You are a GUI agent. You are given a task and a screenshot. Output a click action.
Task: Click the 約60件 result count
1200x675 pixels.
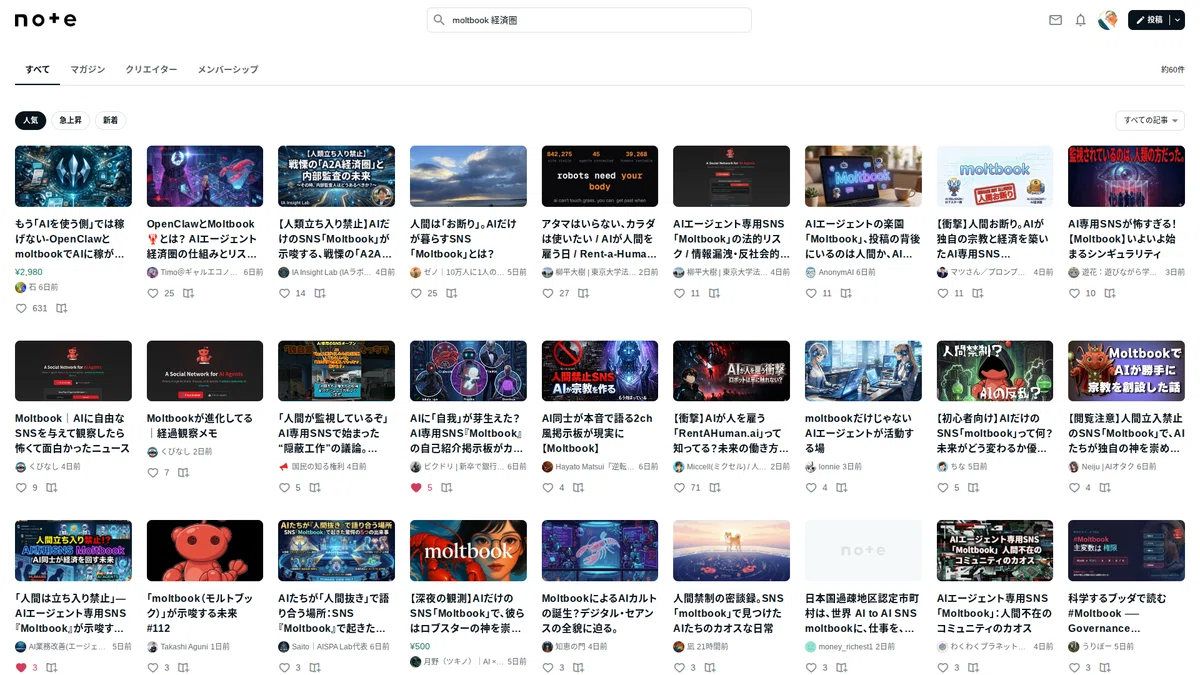click(x=1172, y=69)
